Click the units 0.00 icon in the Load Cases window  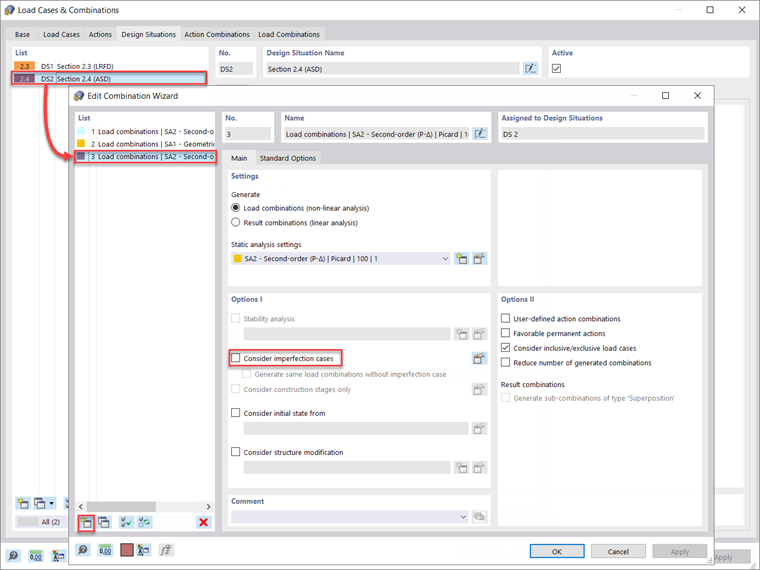click(36, 556)
